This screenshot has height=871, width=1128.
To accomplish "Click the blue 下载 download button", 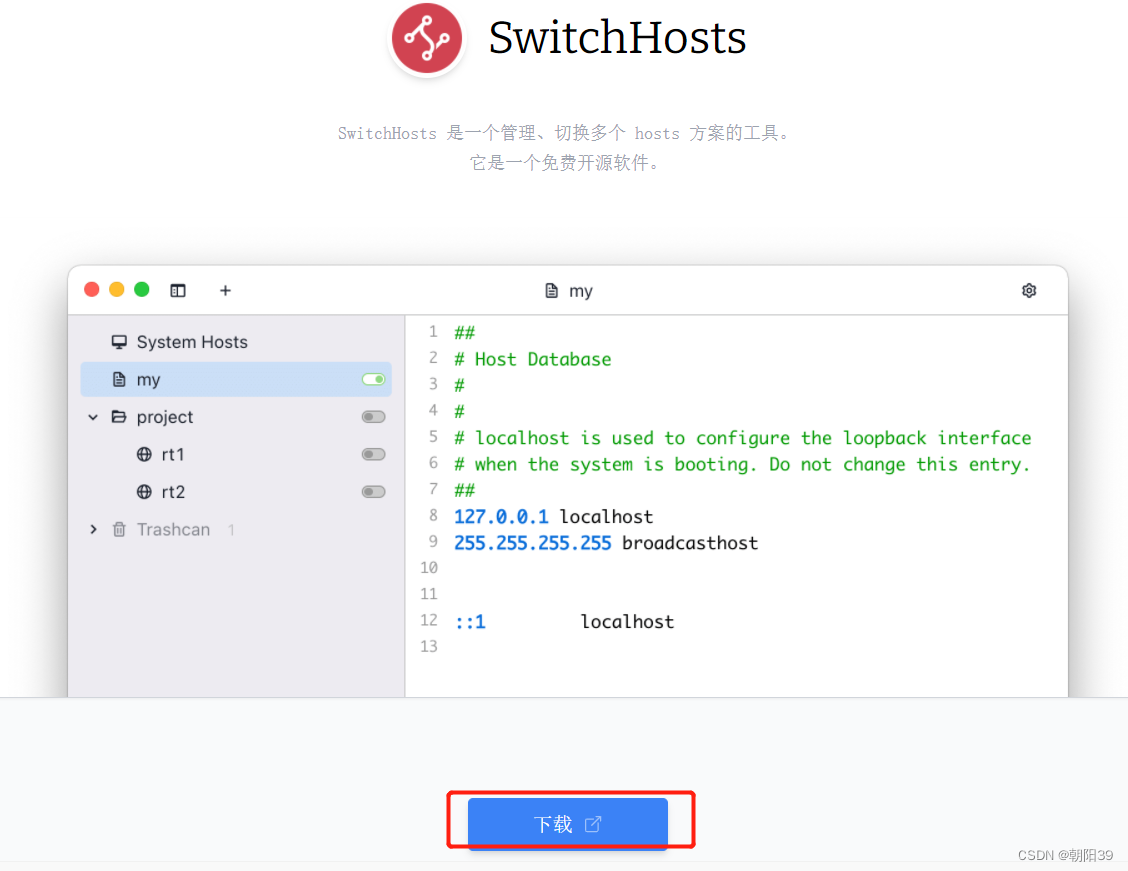I will click(568, 824).
